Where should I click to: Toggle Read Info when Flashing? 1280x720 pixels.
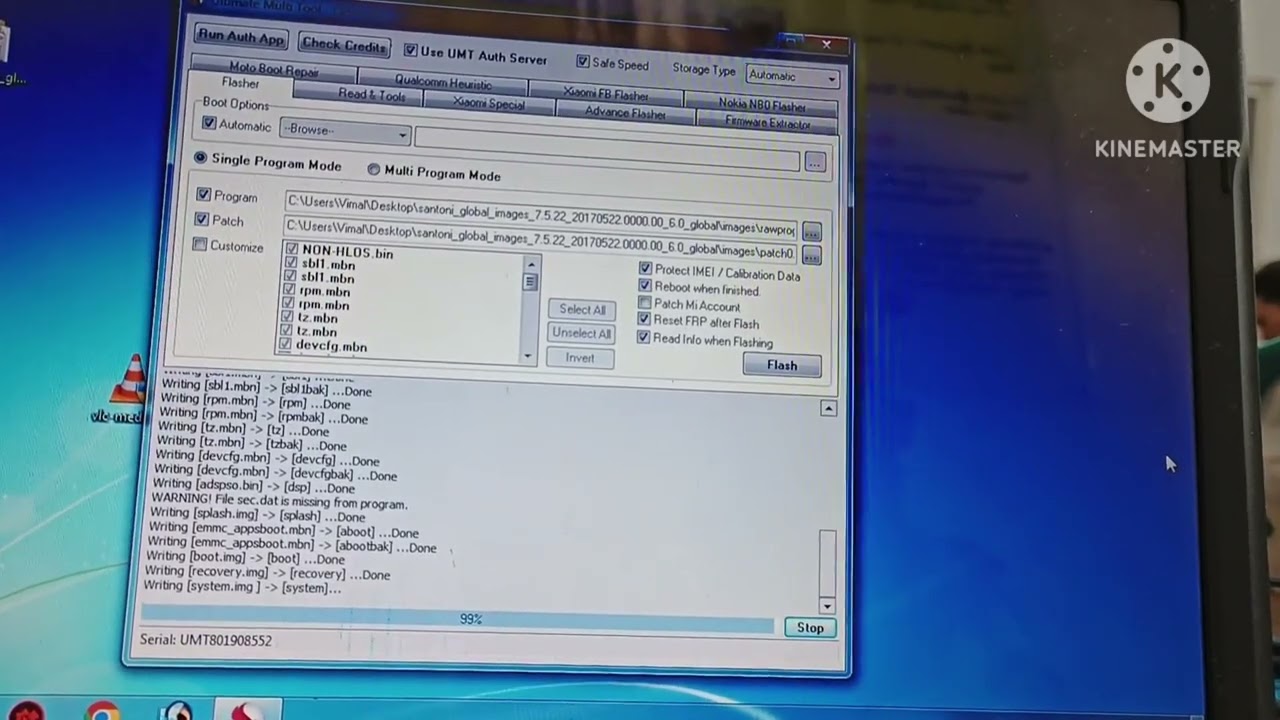(x=643, y=338)
